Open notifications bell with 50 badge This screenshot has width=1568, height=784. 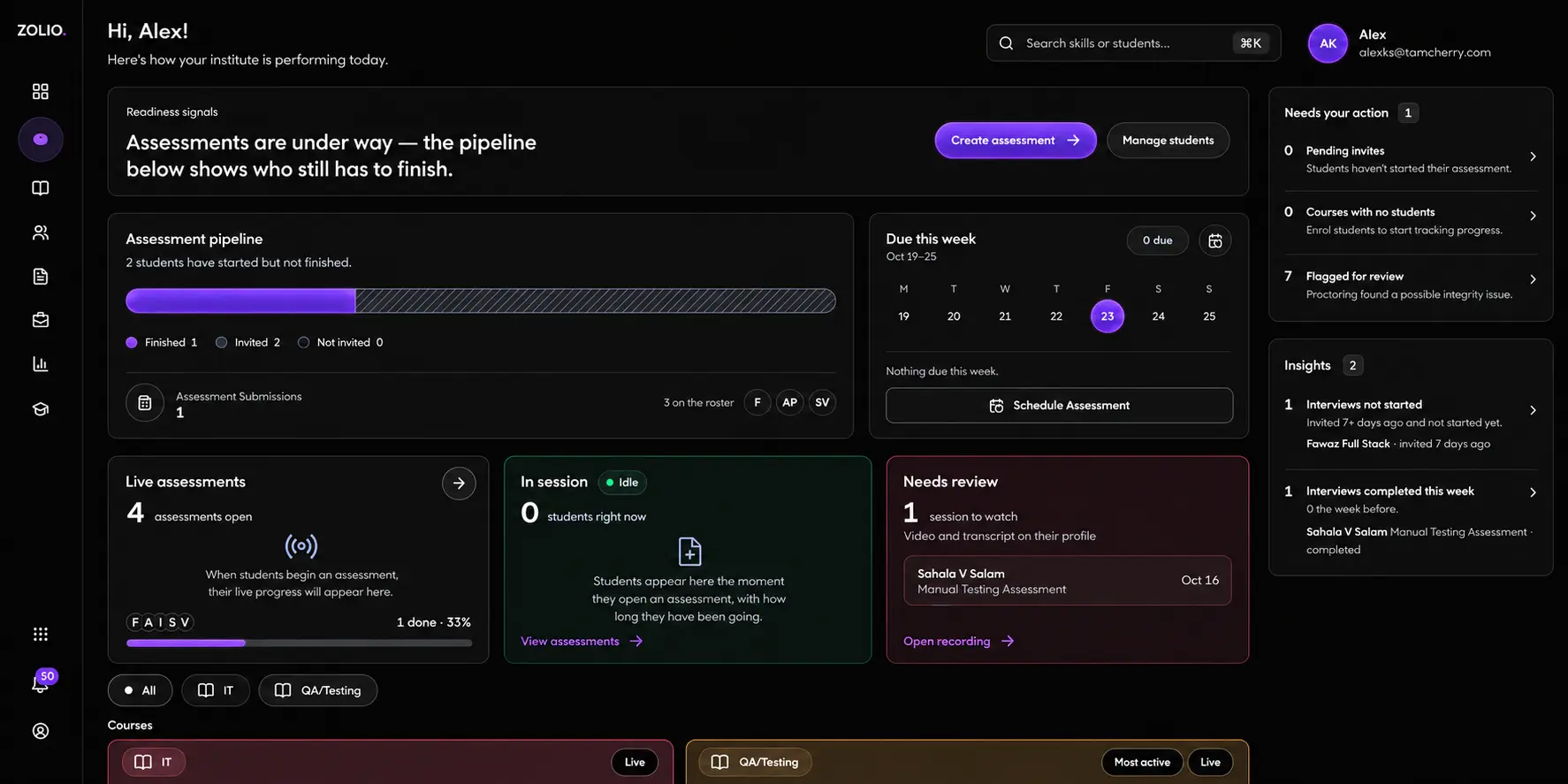[x=41, y=683]
